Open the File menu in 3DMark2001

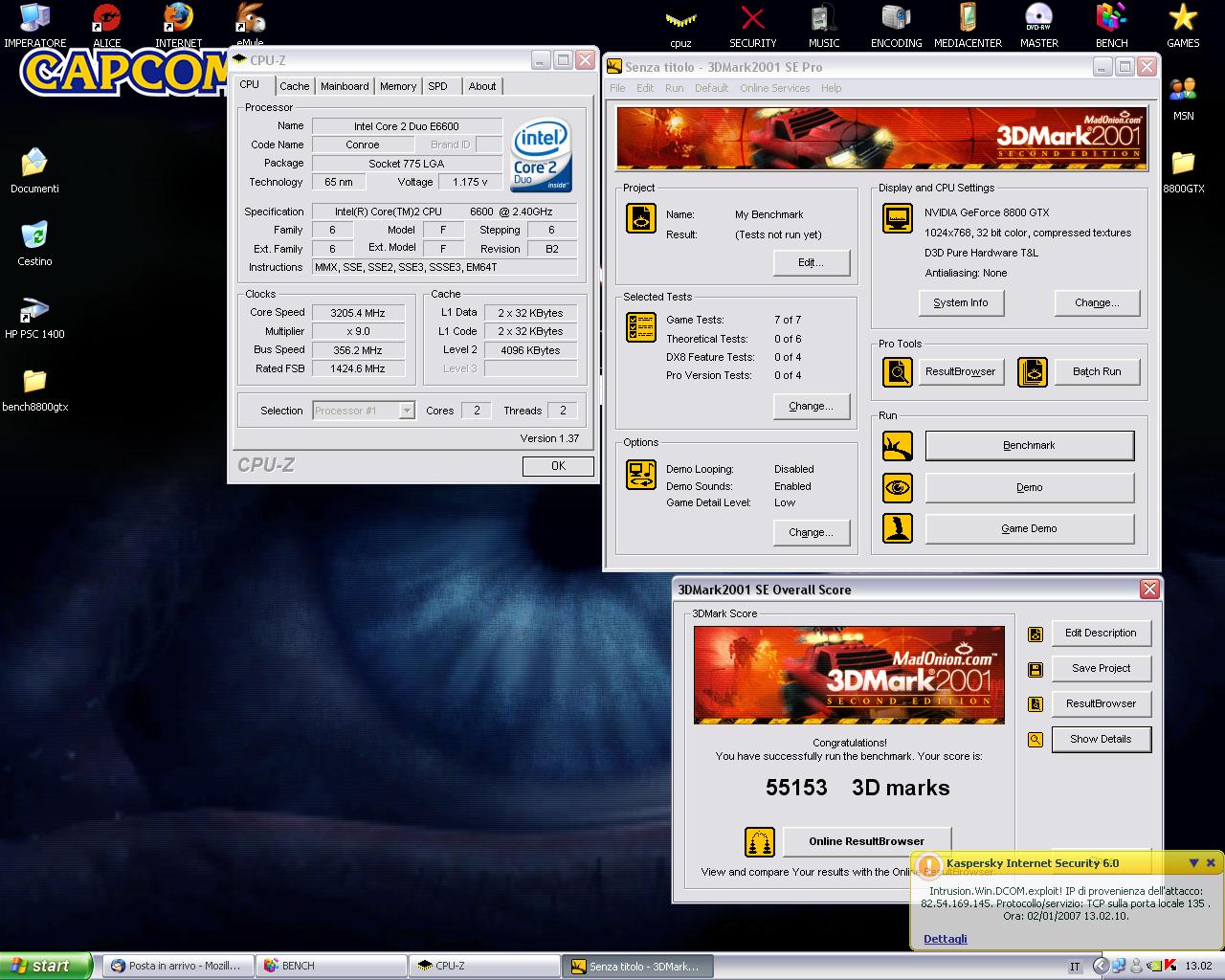617,88
